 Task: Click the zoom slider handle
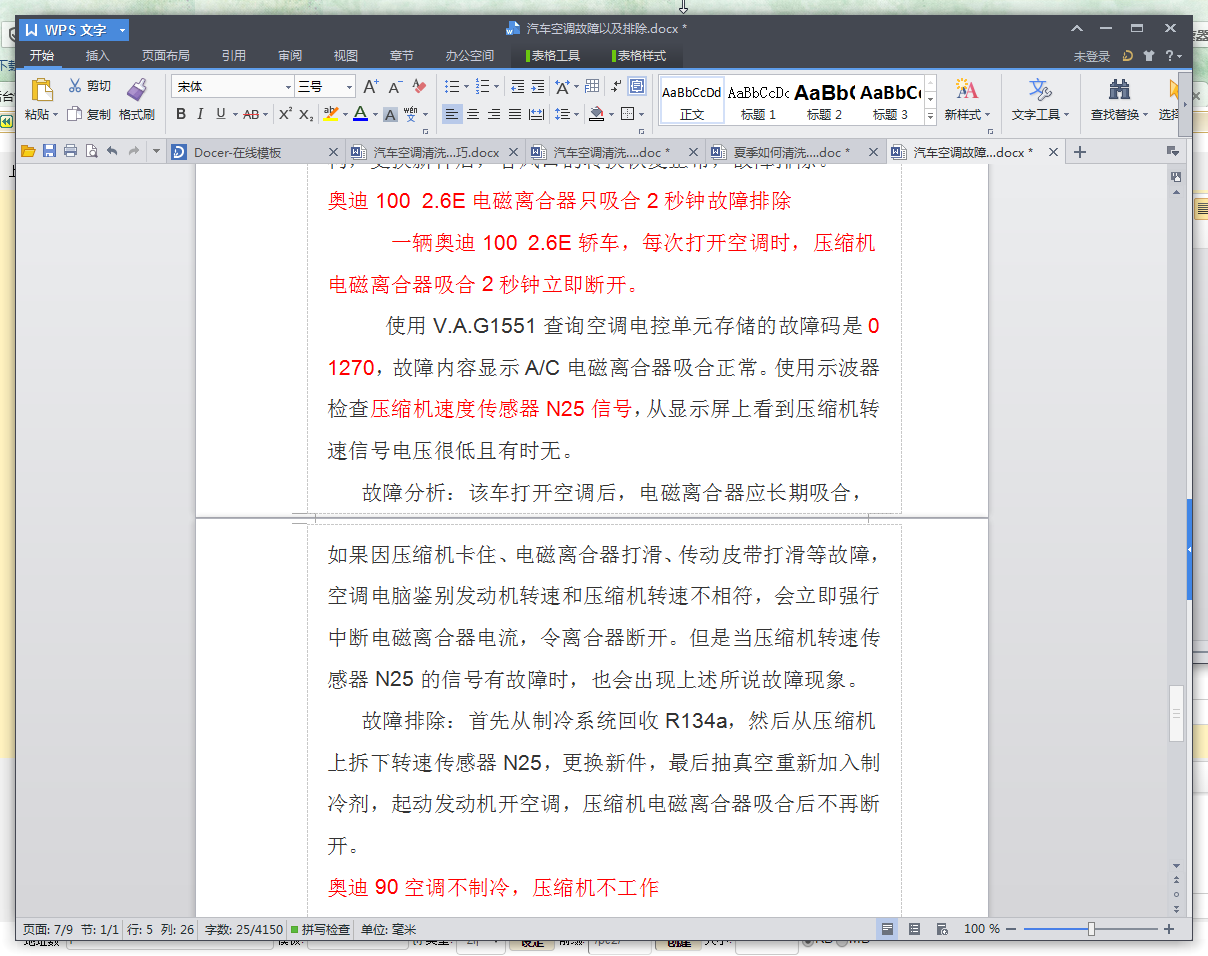click(x=1091, y=929)
